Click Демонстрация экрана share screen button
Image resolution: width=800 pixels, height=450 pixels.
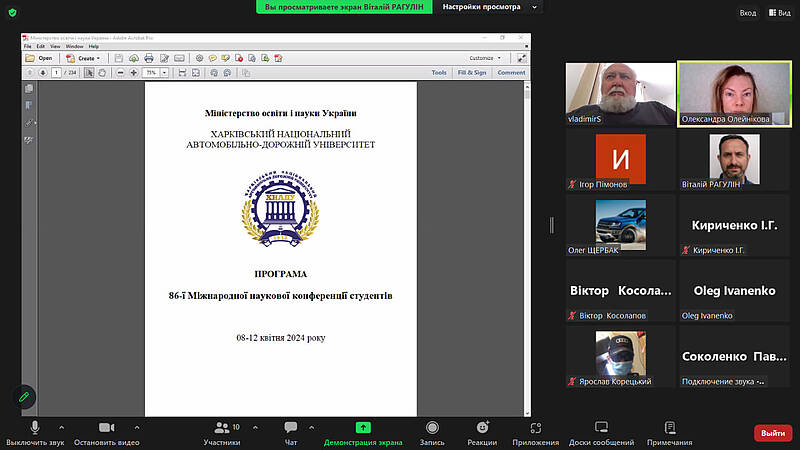tap(363, 433)
